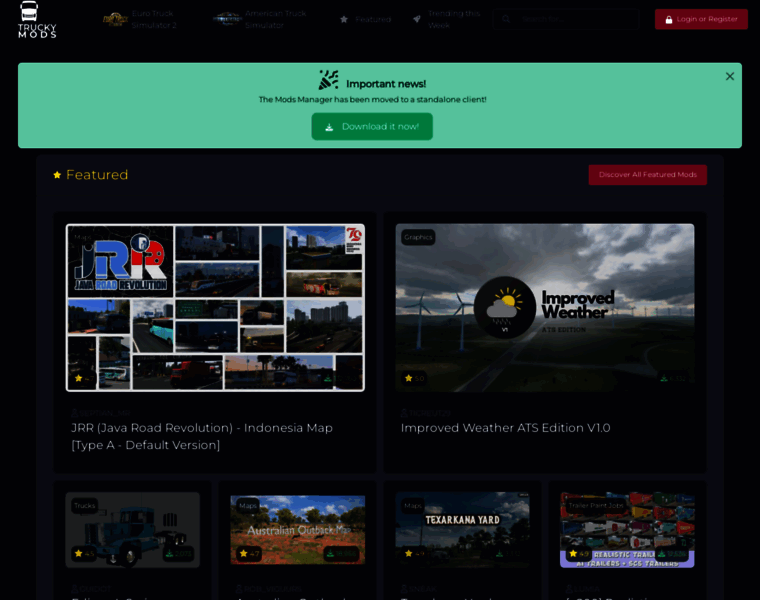
Task: Open JRR Java Road Revolution mod title
Action: coord(202,437)
